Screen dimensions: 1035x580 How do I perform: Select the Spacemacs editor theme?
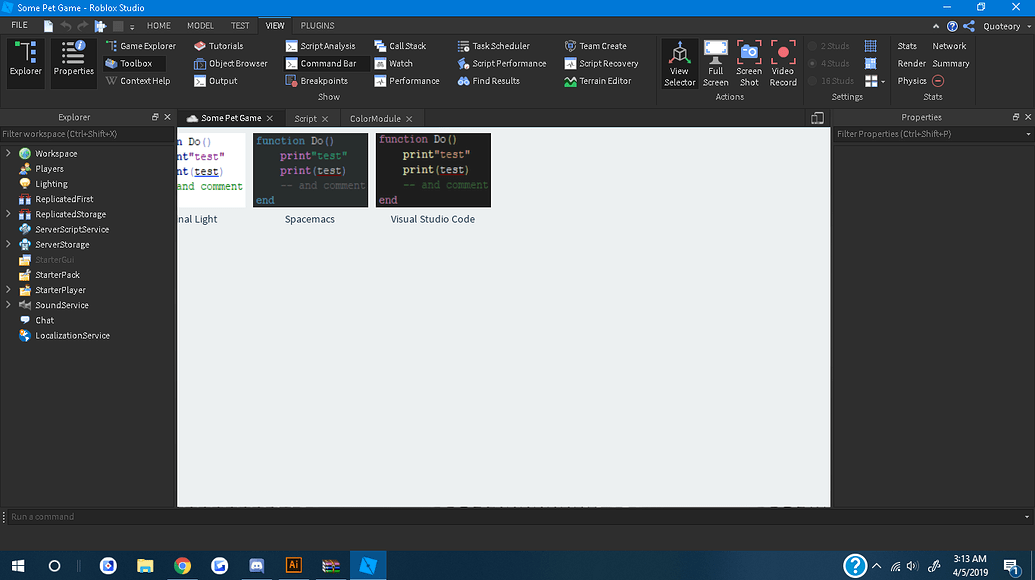pyautogui.click(x=310, y=170)
